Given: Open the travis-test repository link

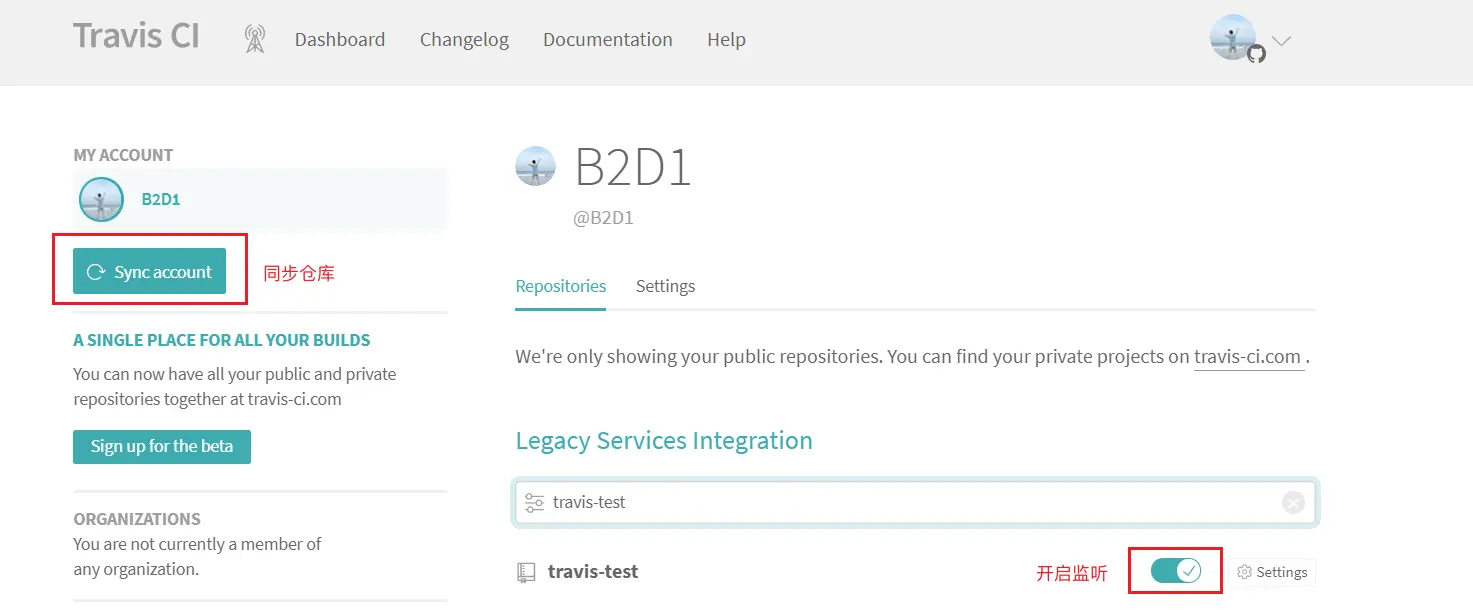Looking at the screenshot, I should click(593, 572).
